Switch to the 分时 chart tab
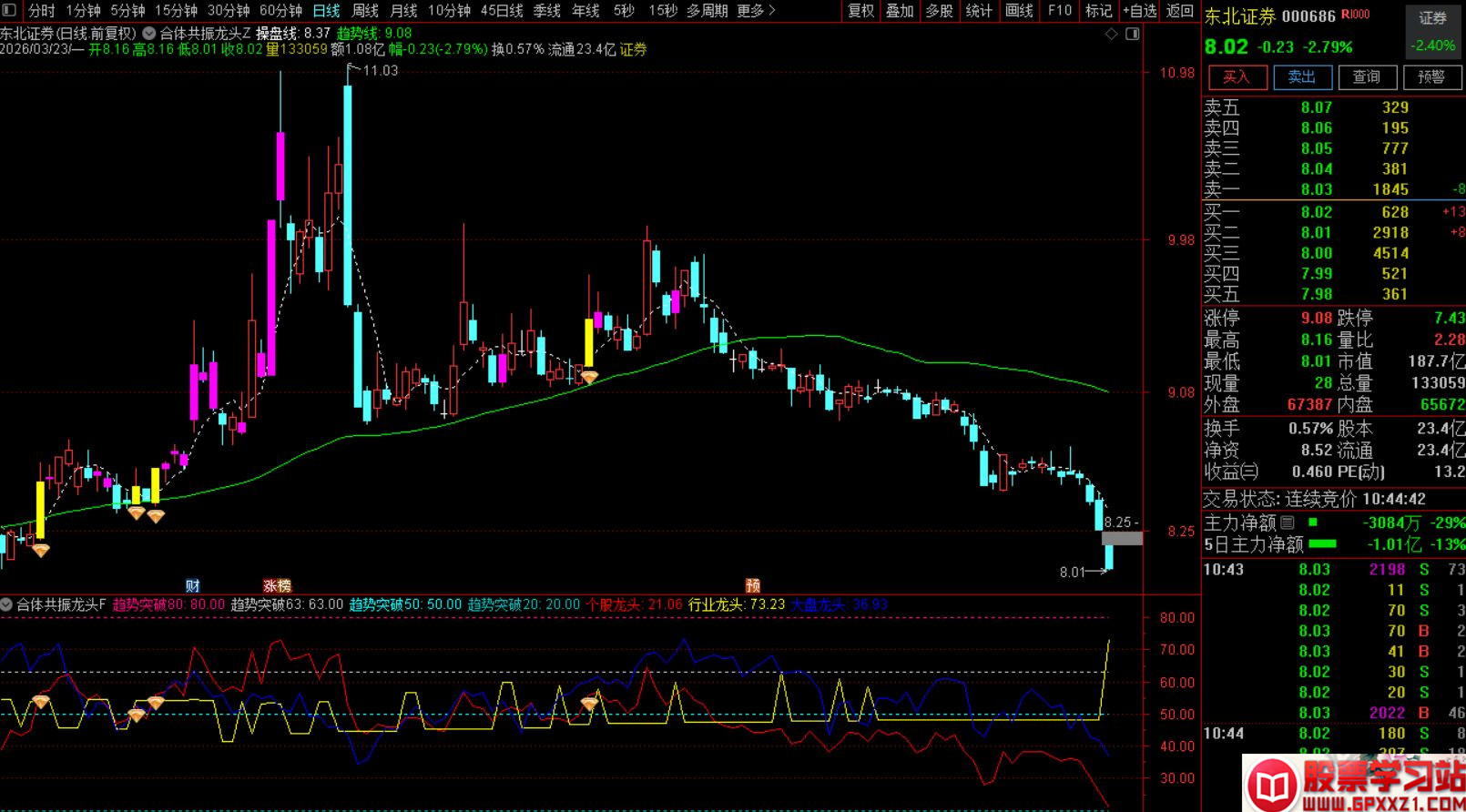Viewport: 1466px width, 812px height. click(x=41, y=10)
